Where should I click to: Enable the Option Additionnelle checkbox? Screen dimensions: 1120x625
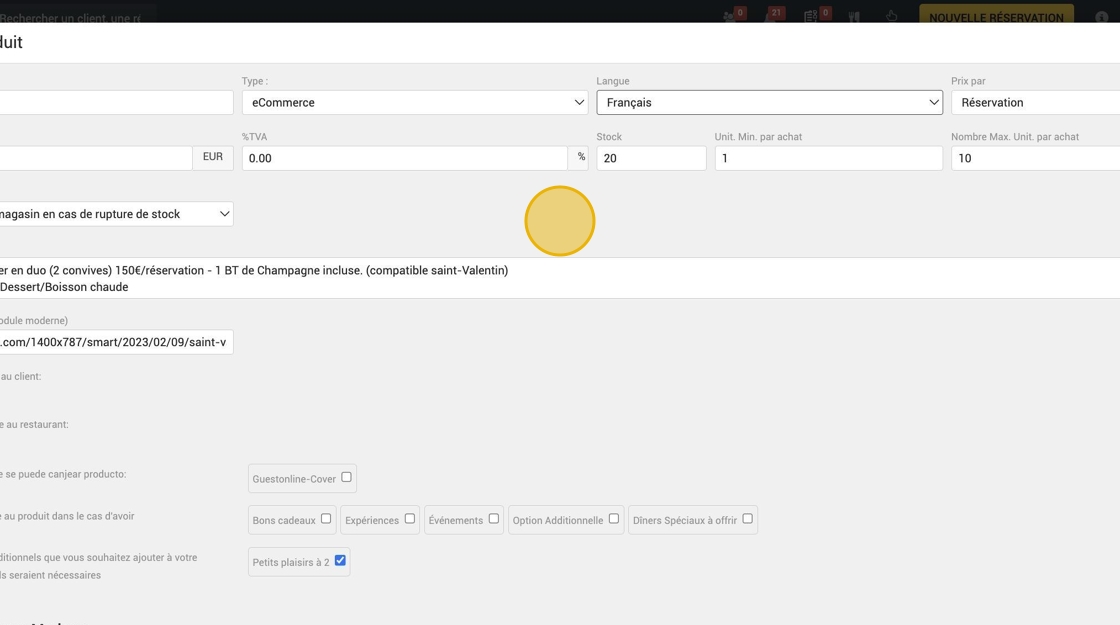[x=614, y=519]
